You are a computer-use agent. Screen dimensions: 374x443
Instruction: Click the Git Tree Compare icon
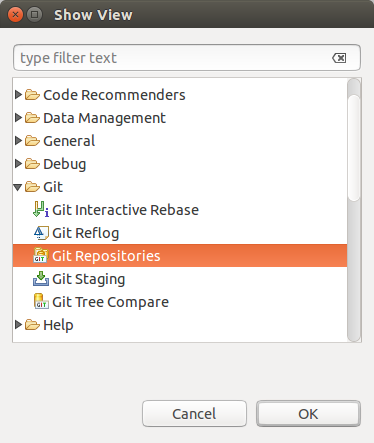41,301
